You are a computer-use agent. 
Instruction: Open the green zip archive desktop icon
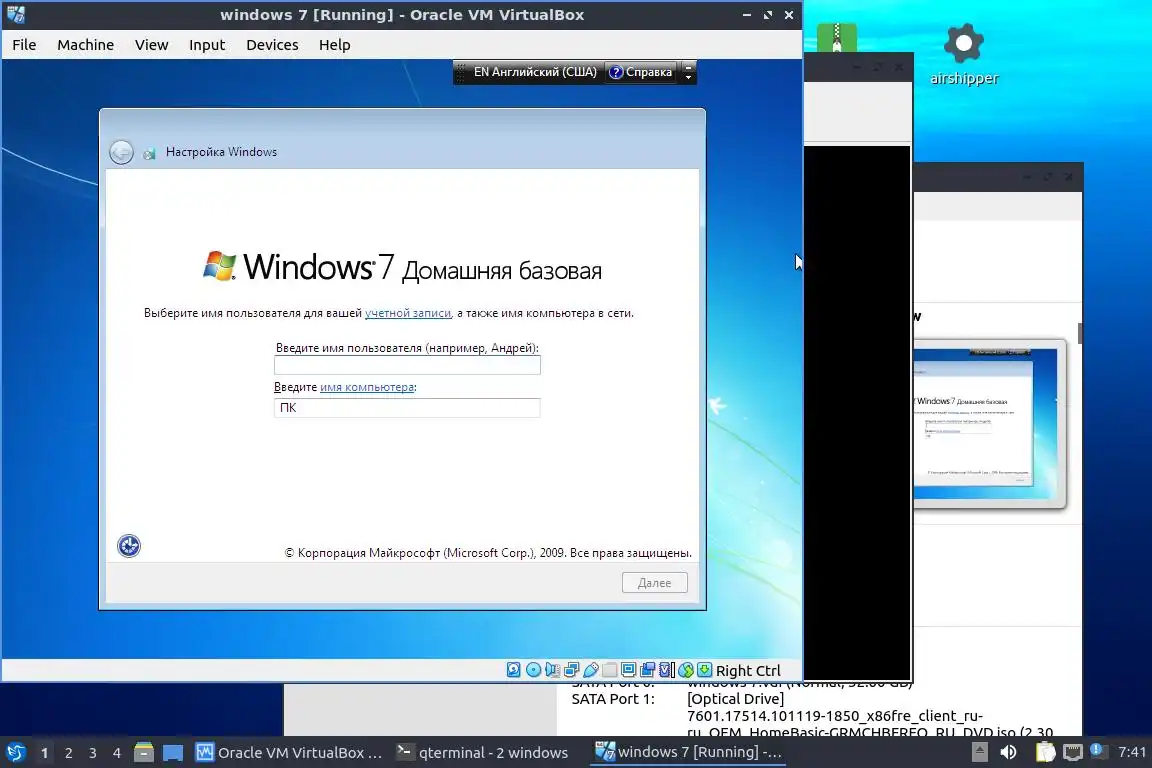tap(836, 37)
